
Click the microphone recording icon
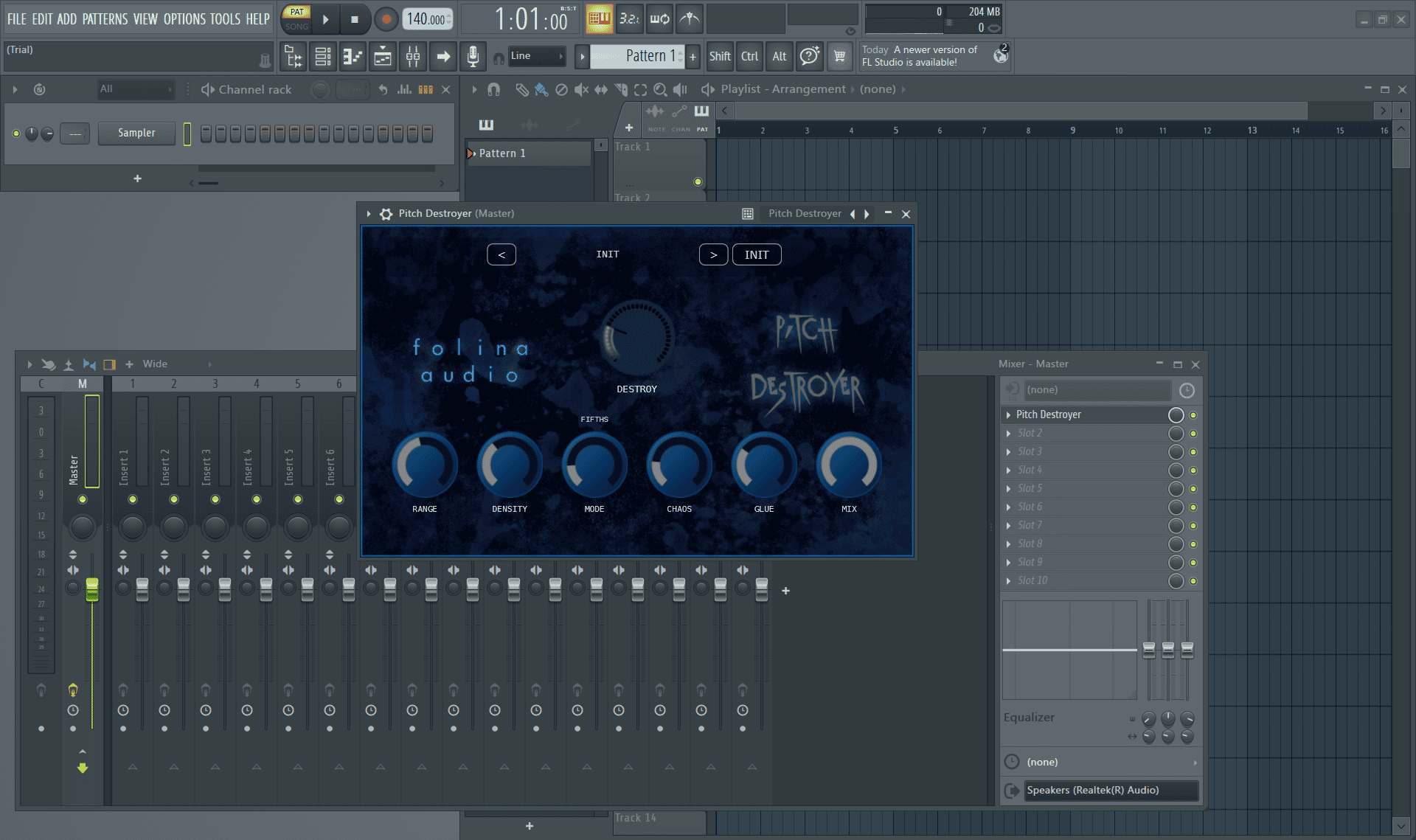coord(473,56)
